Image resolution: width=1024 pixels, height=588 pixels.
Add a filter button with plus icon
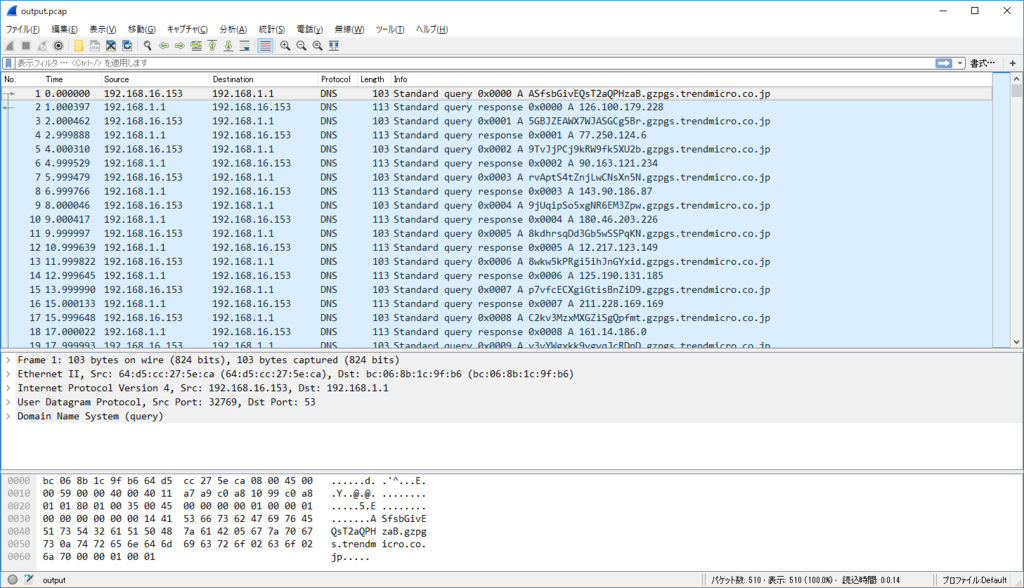[x=1013, y=63]
